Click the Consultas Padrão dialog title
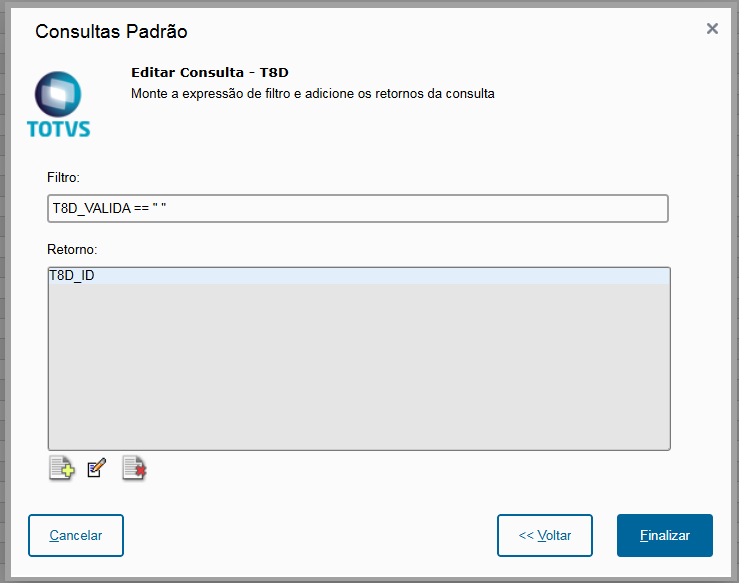Viewport: 739px width, 583px height. 111,31
